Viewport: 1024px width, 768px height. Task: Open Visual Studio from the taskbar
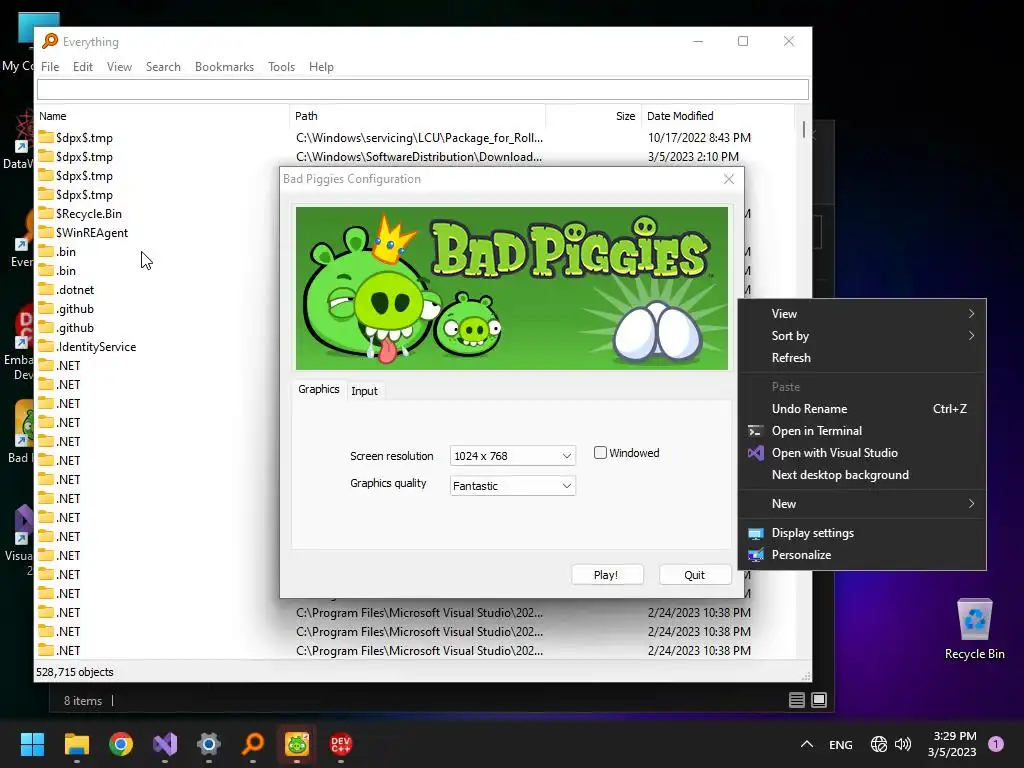pos(165,744)
